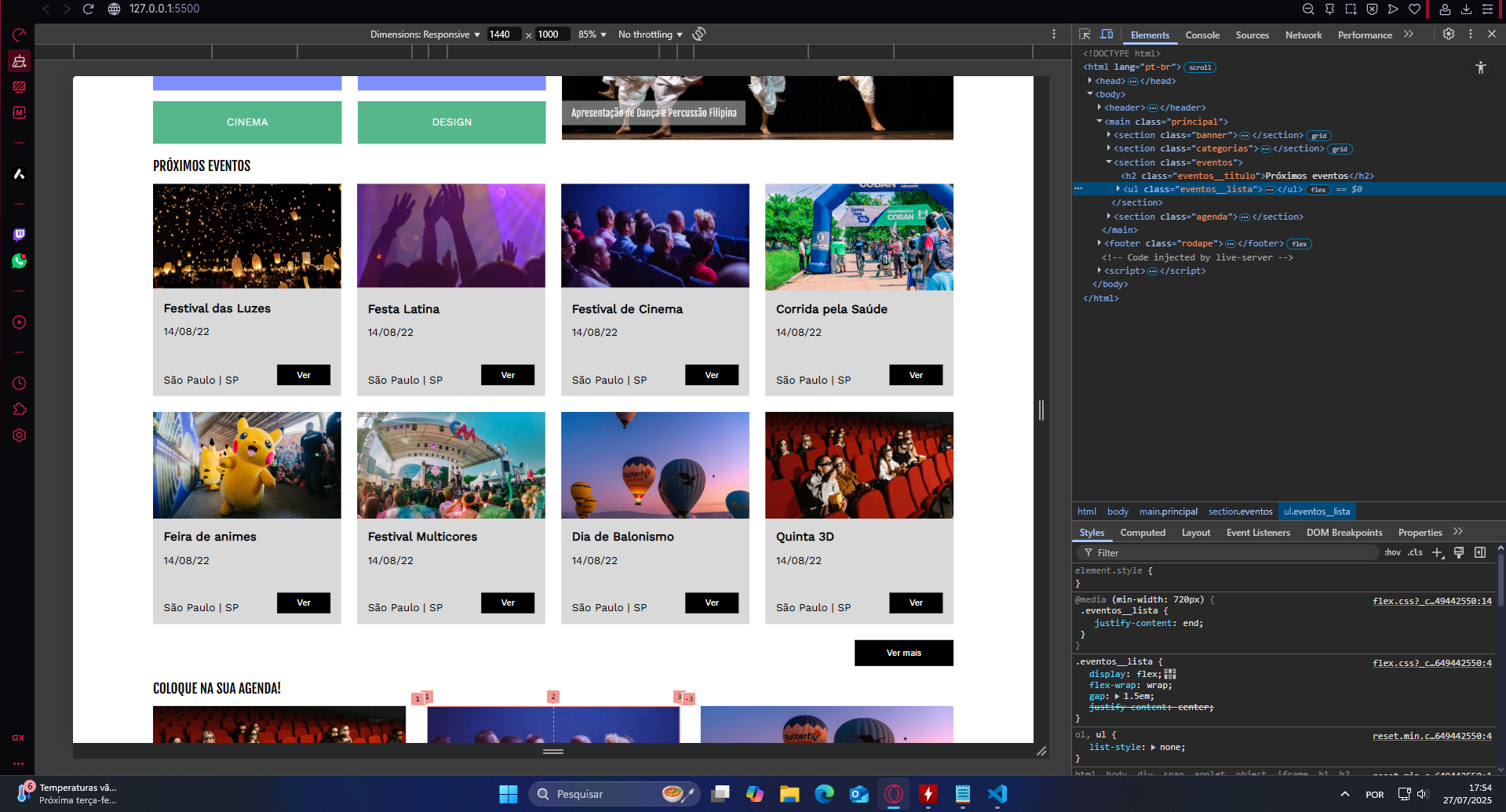Toggle the grid badge on banner section
Viewport: 1506px width, 812px height.
point(1319,136)
